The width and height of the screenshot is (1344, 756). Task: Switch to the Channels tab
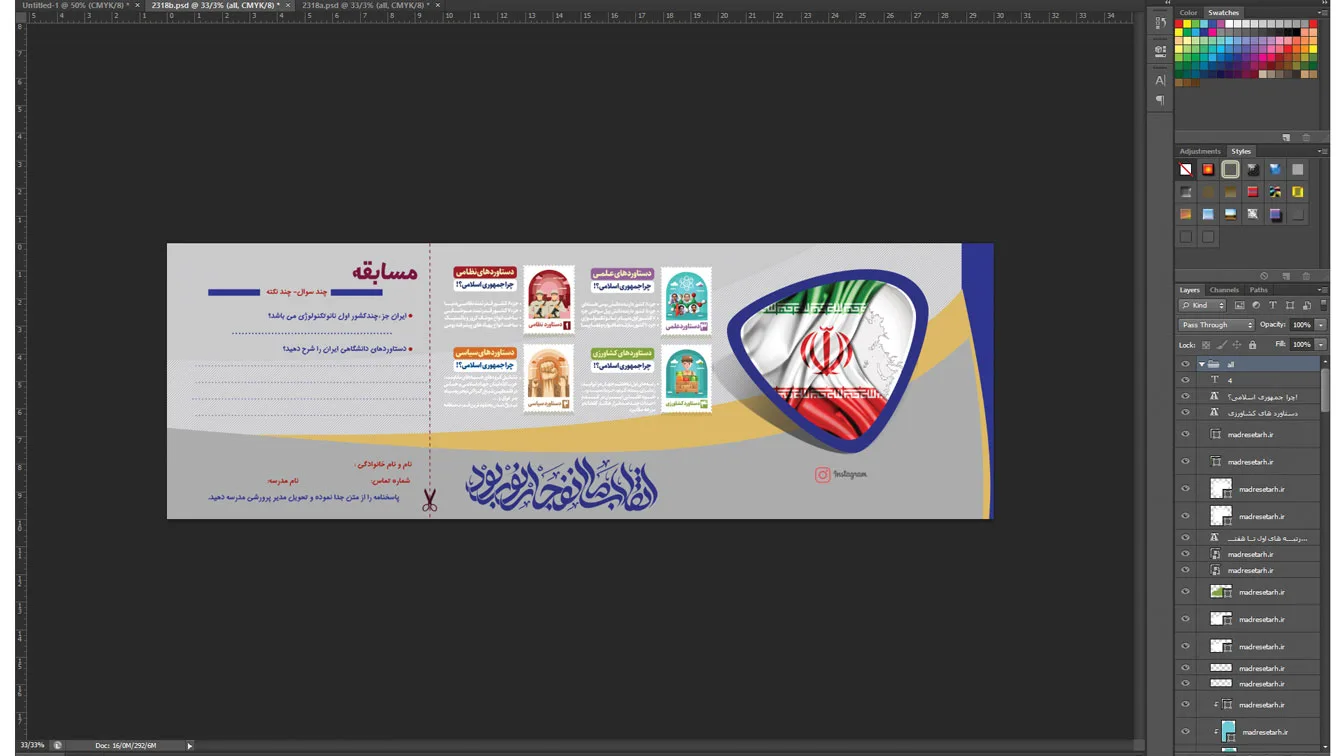[1224, 290]
